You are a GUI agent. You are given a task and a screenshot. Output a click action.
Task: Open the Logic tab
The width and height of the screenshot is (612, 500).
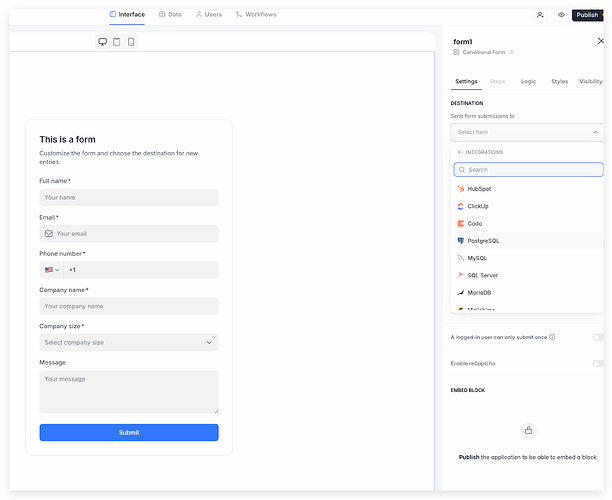click(x=528, y=81)
